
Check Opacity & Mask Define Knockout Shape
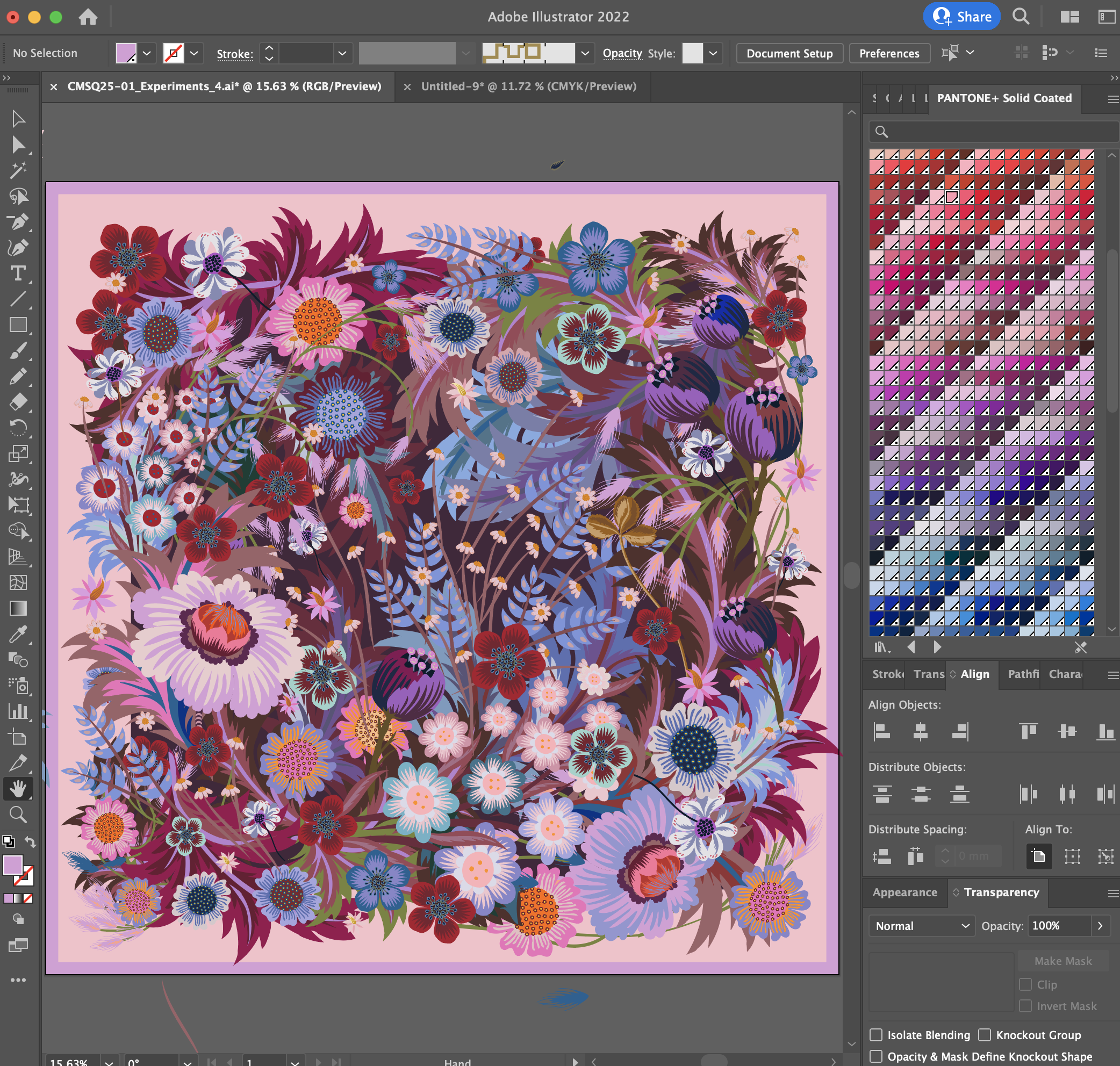tap(876, 1056)
